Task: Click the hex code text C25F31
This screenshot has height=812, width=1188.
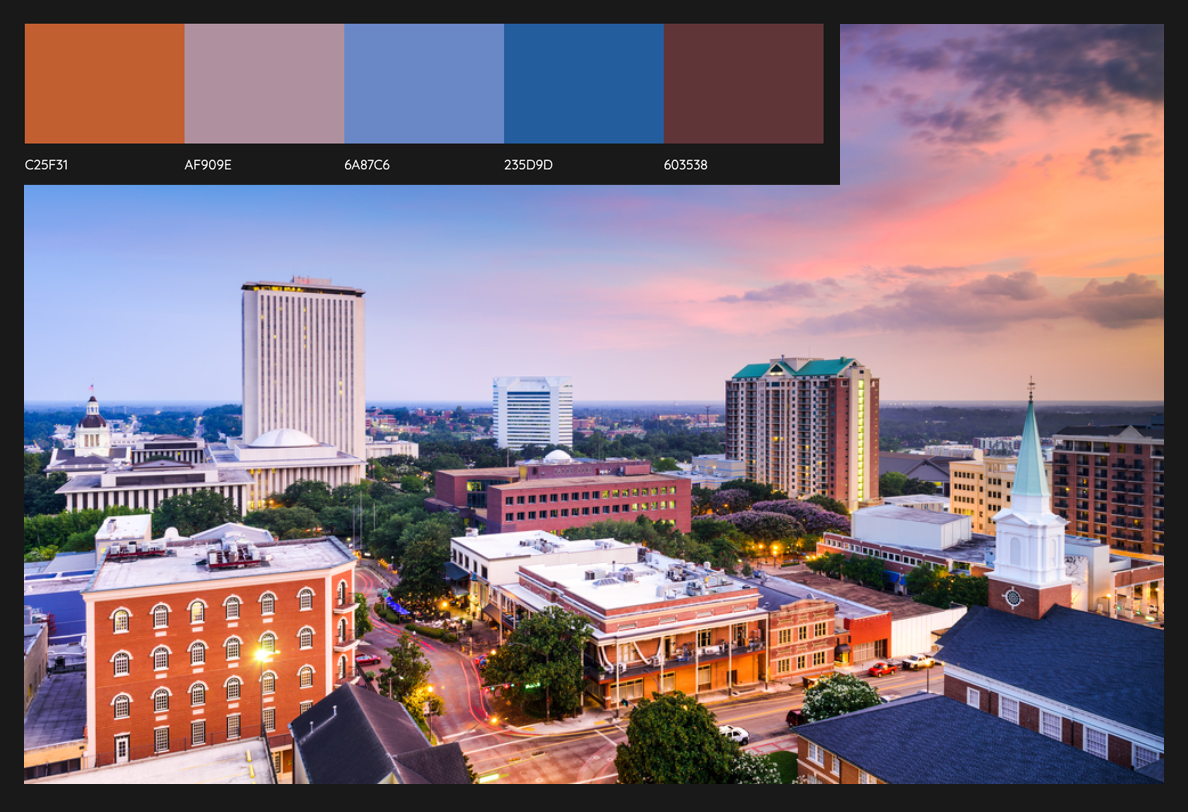Action: 46,164
